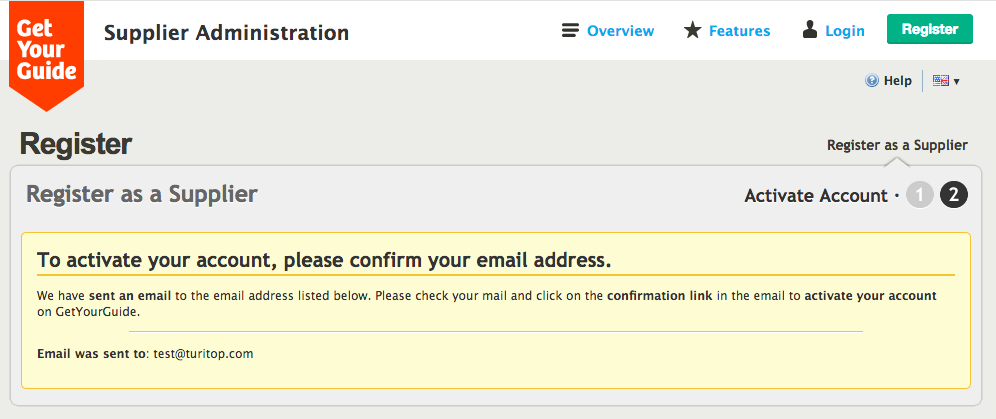This screenshot has height=419, width=996.
Task: Click the Features star icon
Action: (x=692, y=31)
